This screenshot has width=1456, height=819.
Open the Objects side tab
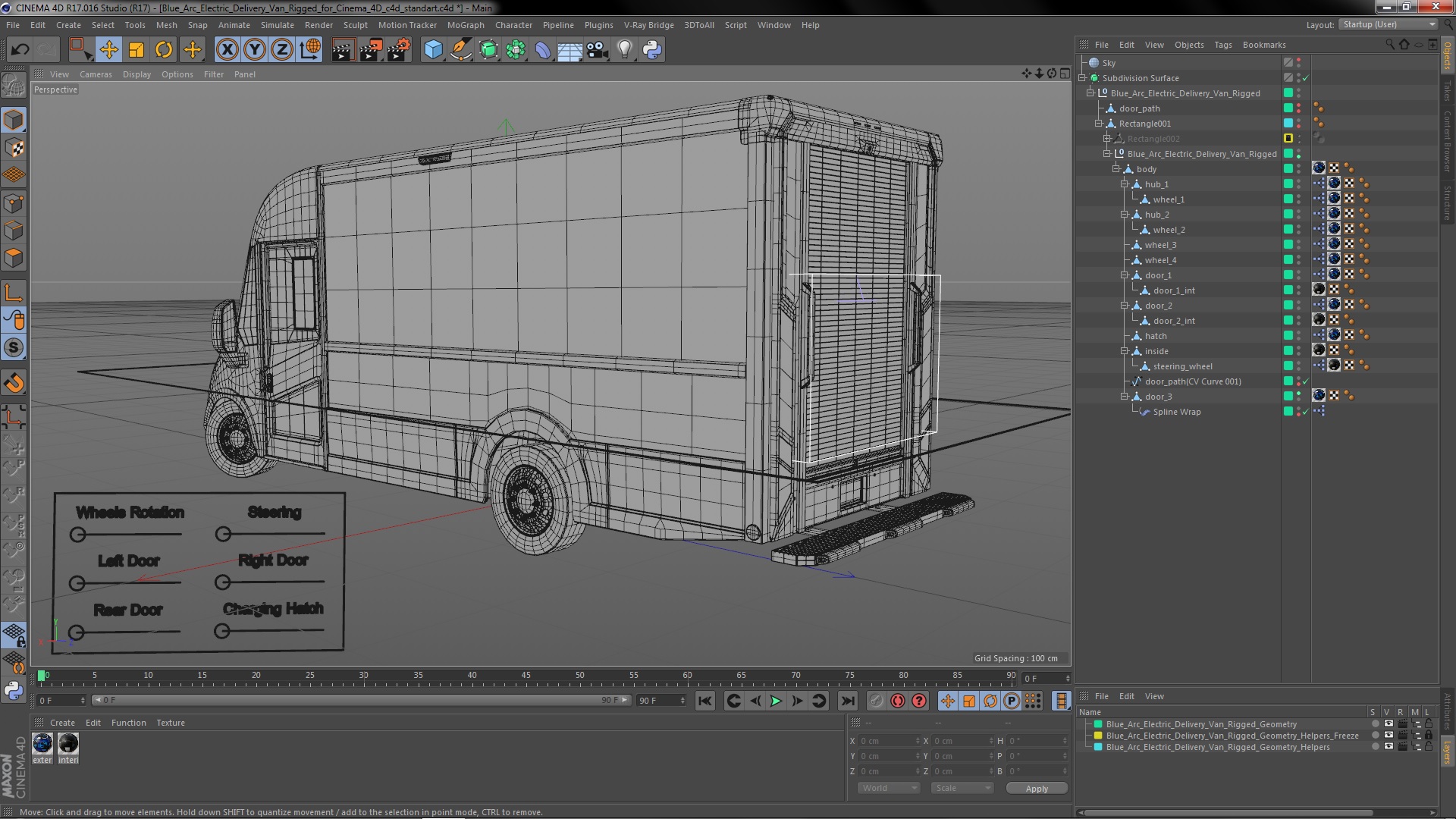(1447, 55)
